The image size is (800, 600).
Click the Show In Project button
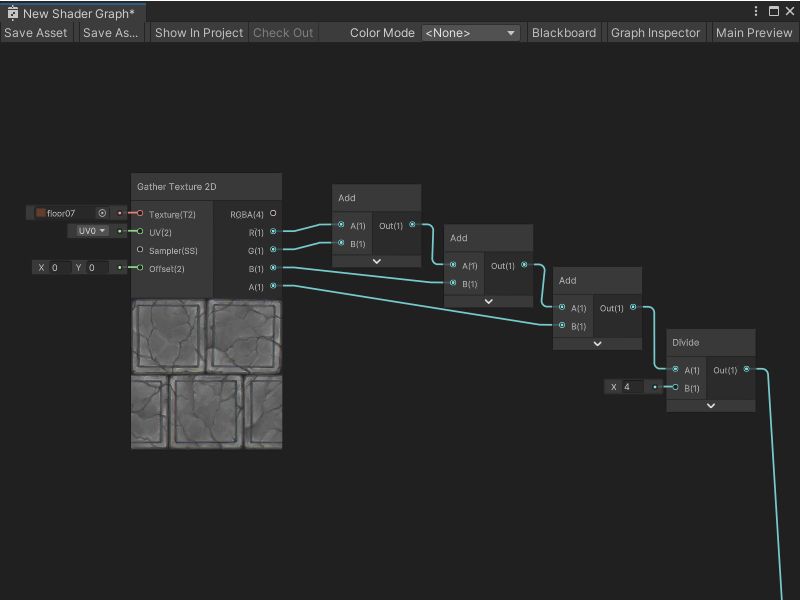click(197, 32)
